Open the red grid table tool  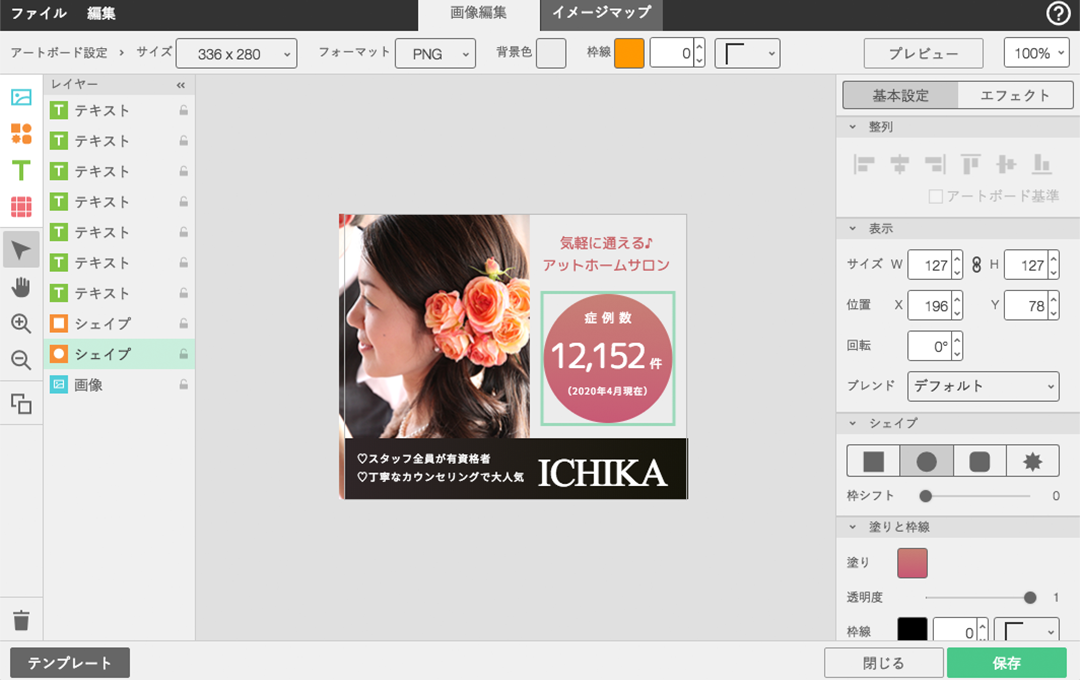tap(21, 207)
